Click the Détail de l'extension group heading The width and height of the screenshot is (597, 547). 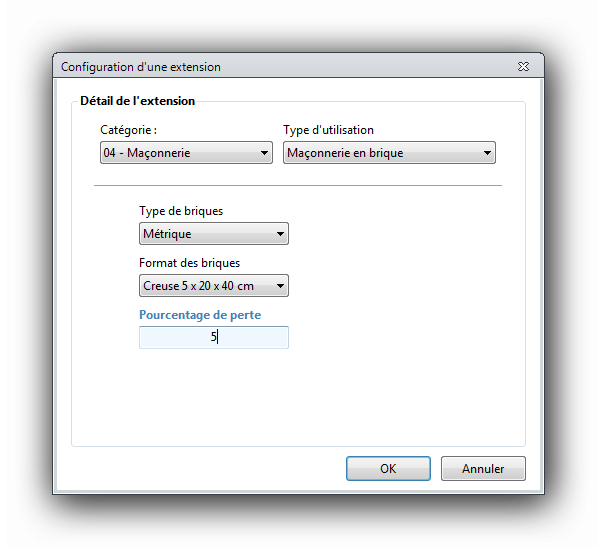tap(137, 101)
